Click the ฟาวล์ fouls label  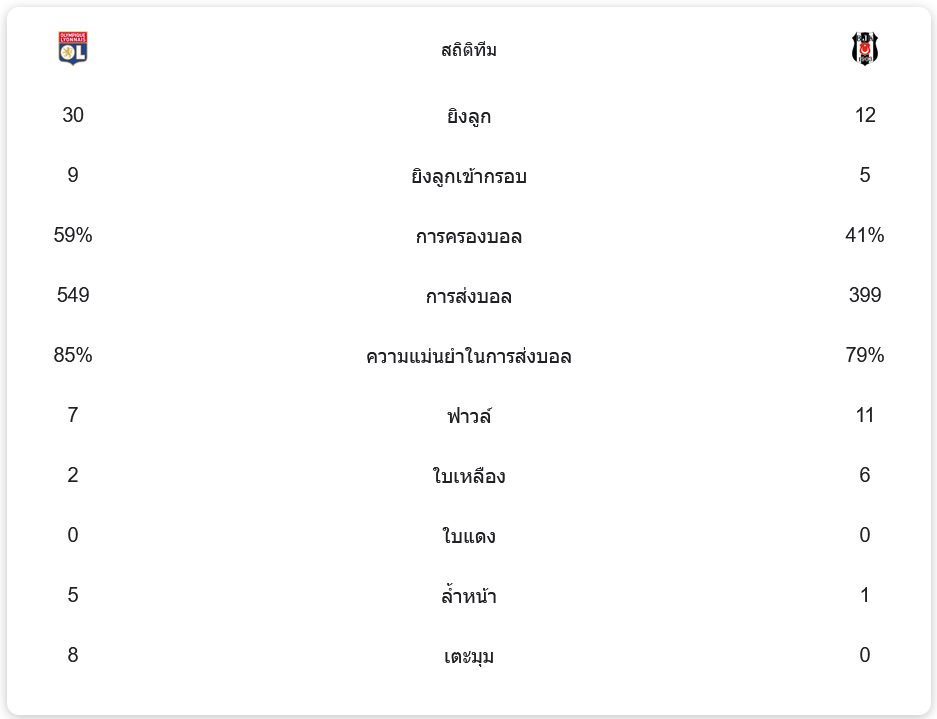[468, 416]
